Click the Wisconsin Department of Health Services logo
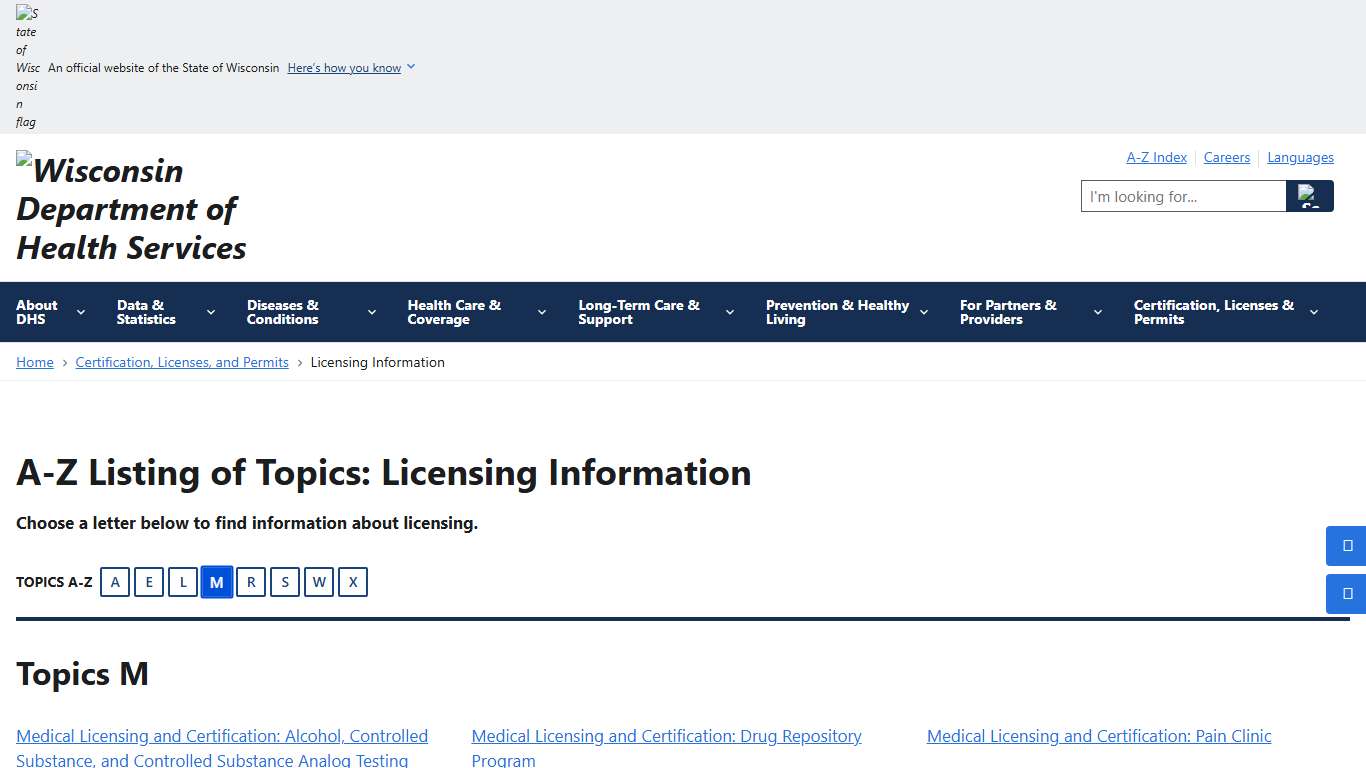 (128, 209)
